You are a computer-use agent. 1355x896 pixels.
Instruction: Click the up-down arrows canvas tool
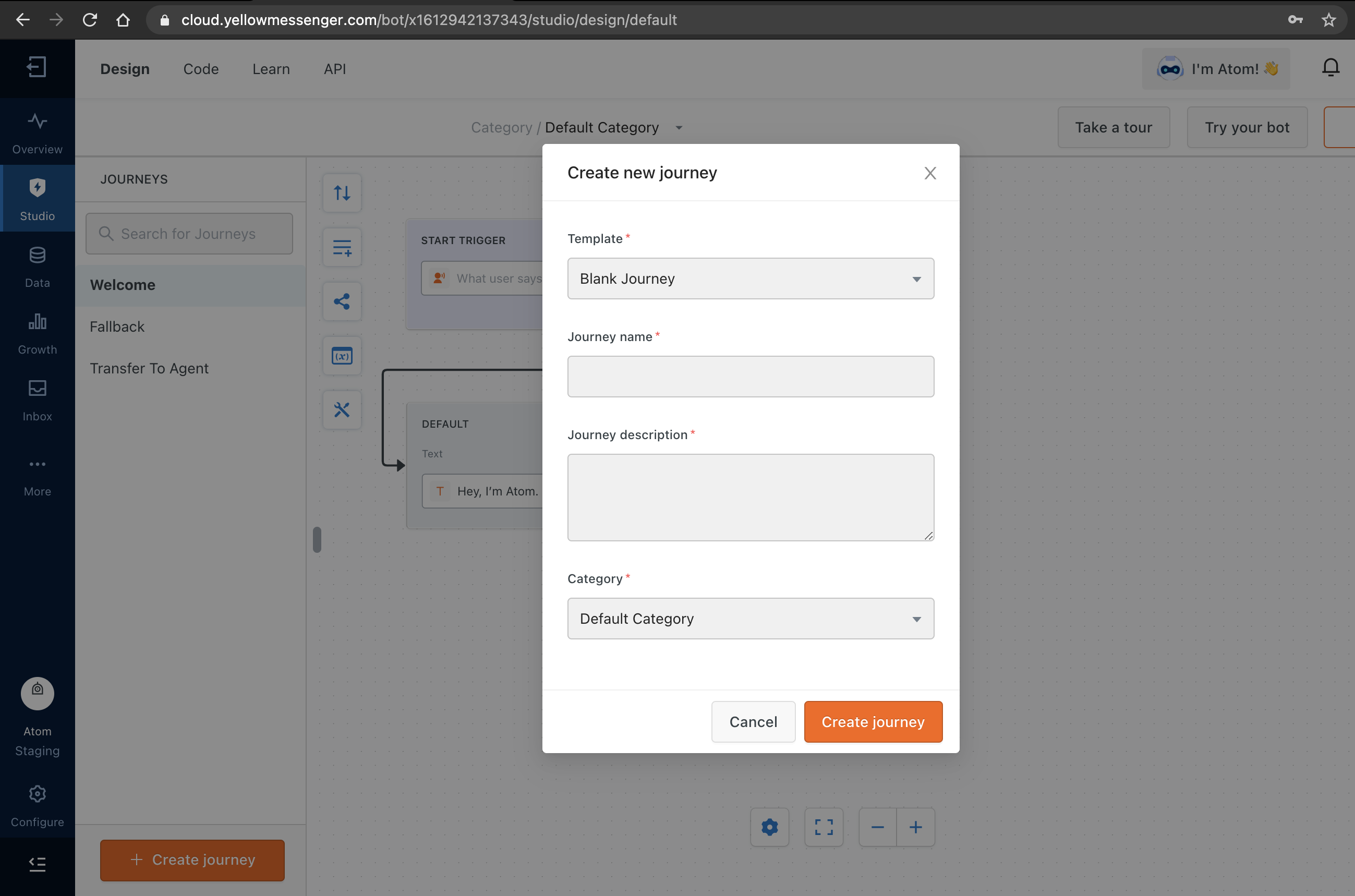click(x=342, y=193)
